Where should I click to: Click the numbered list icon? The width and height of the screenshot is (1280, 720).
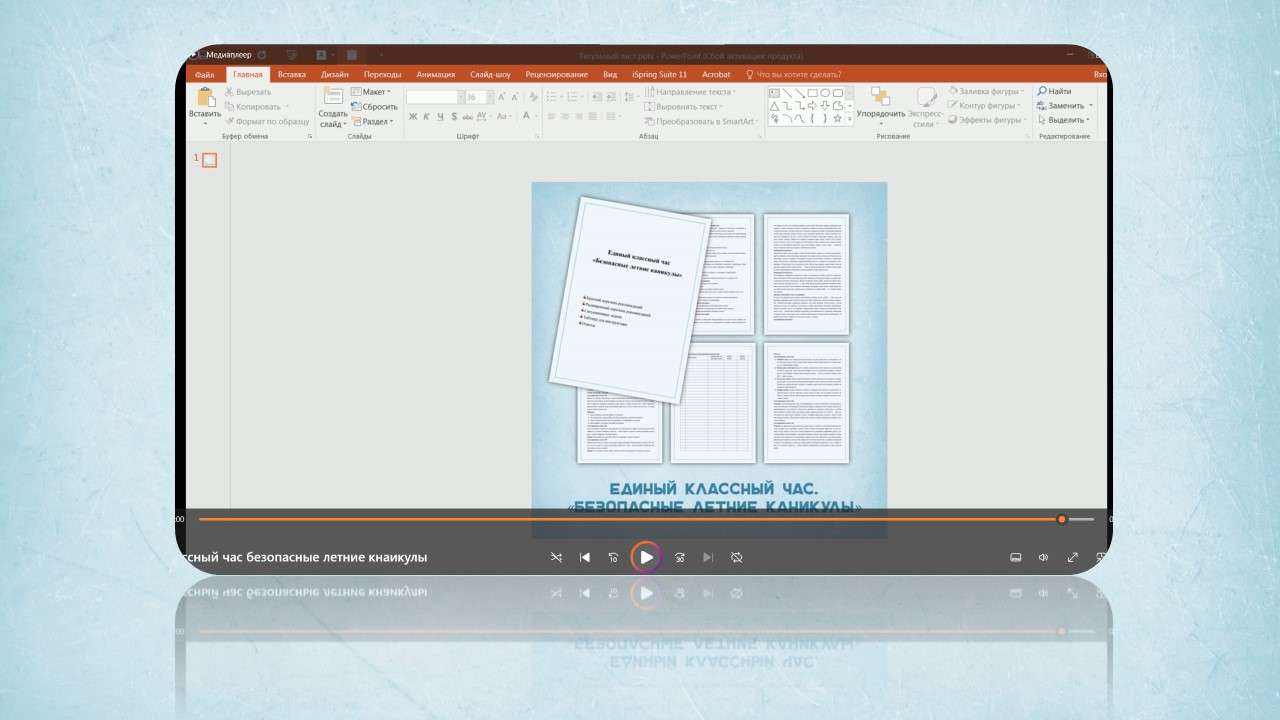tap(572, 97)
